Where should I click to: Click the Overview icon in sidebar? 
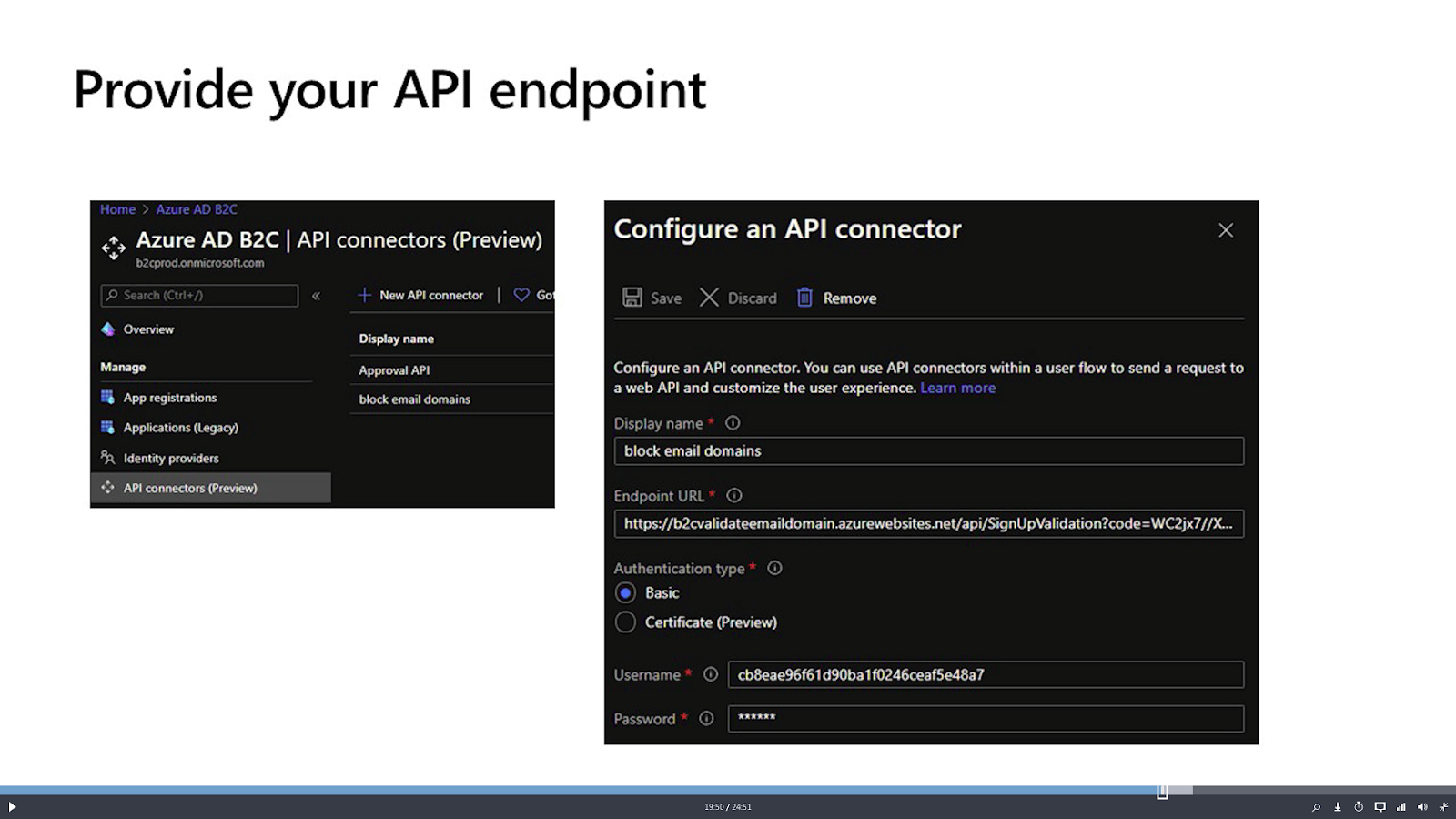click(x=108, y=329)
